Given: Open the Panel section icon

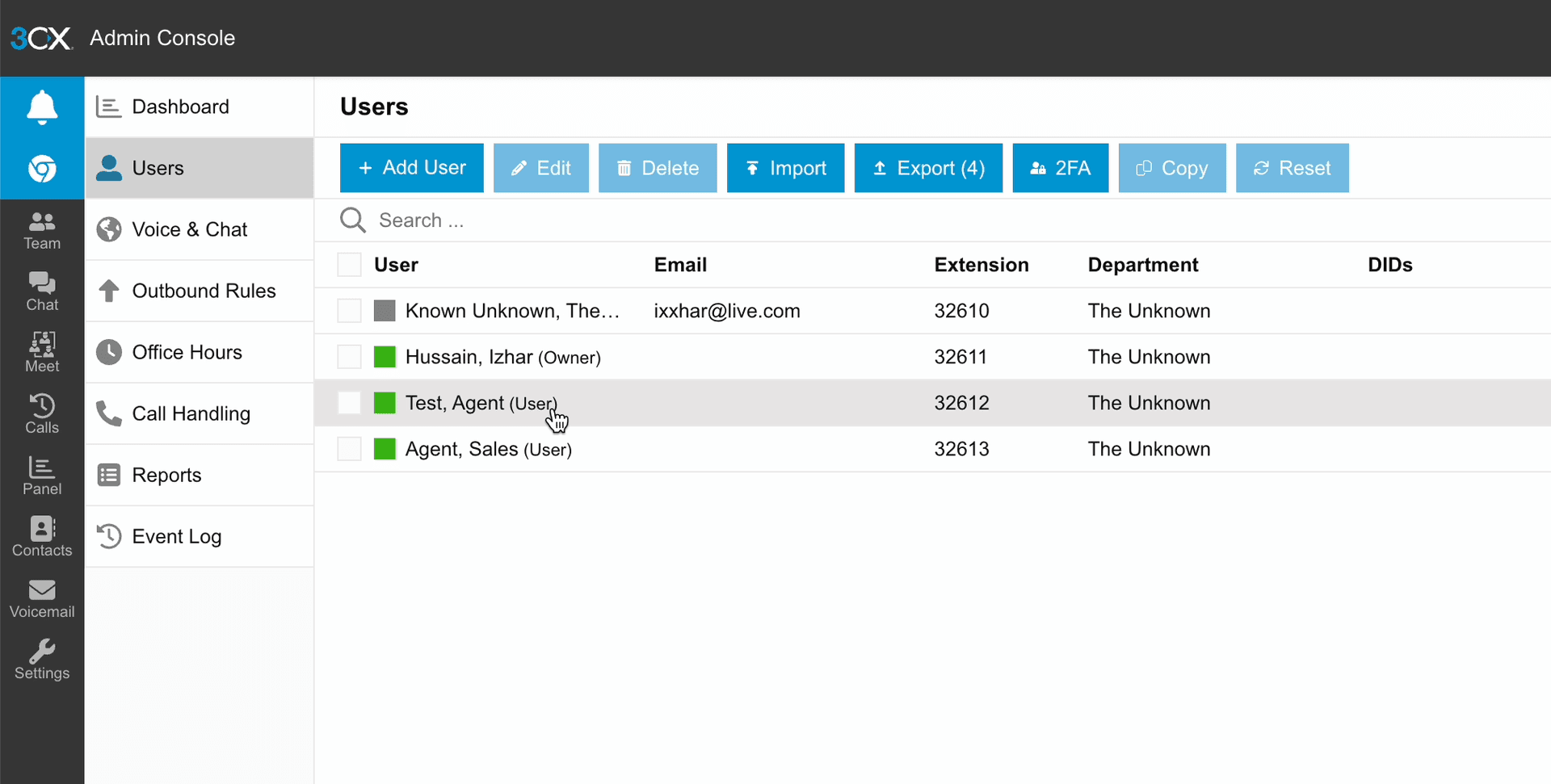Looking at the screenshot, I should pyautogui.click(x=41, y=472).
